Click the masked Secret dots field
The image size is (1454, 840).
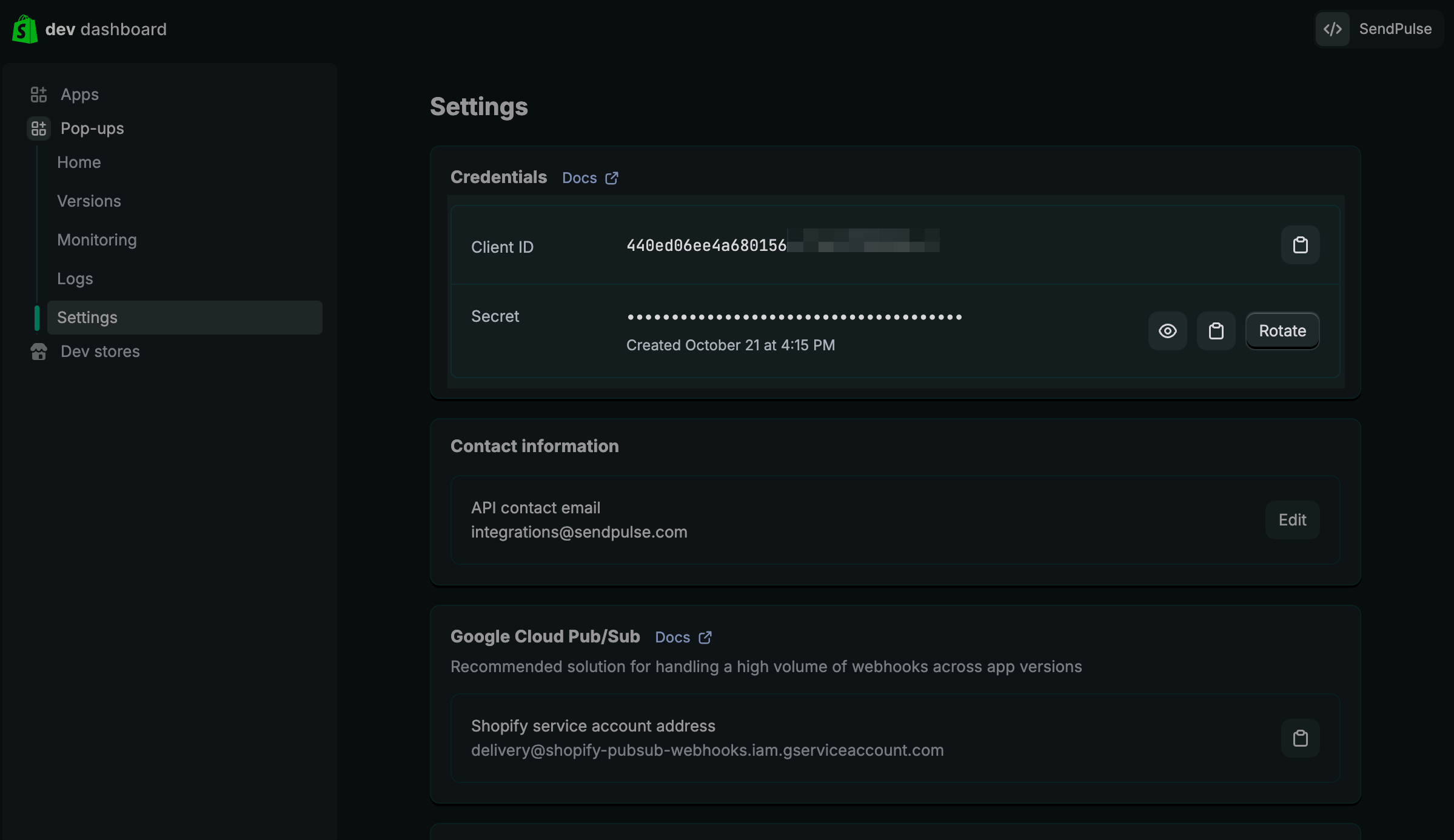click(x=794, y=317)
